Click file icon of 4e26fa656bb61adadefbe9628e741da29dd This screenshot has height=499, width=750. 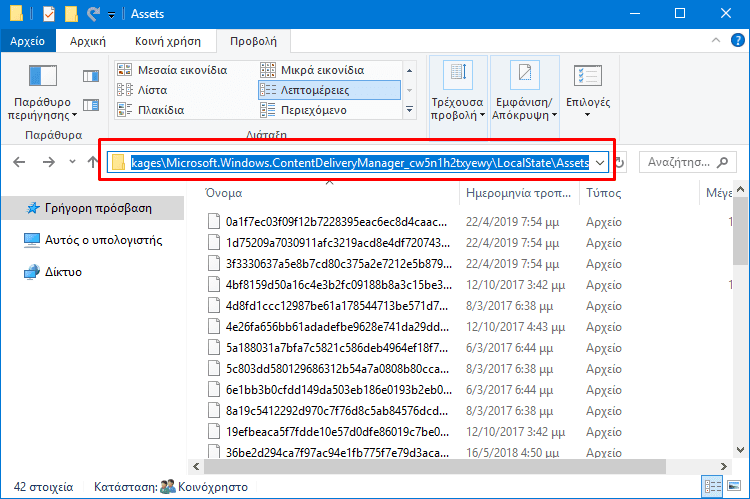[x=214, y=327]
